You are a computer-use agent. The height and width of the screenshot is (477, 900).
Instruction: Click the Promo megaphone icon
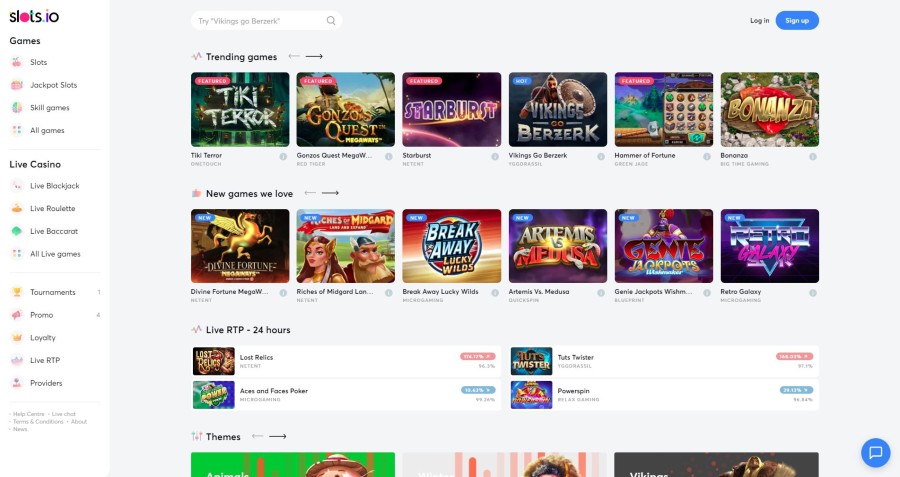coord(17,315)
